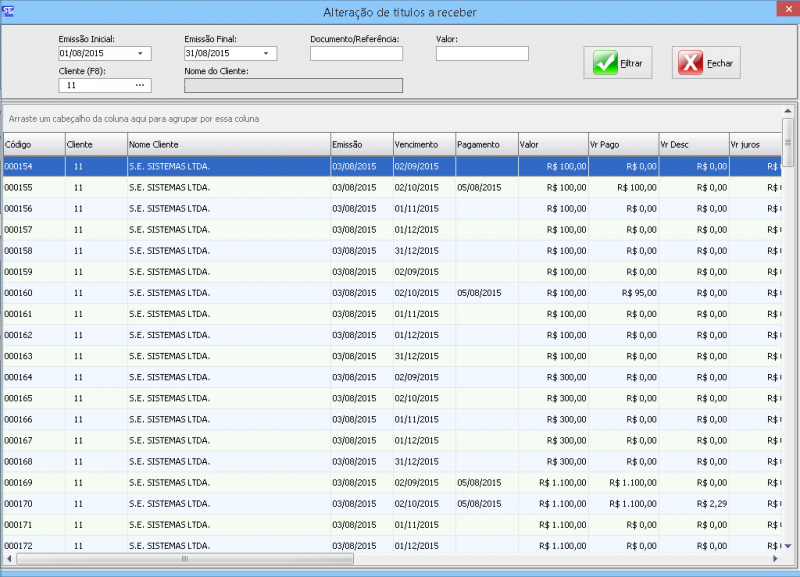Select the row with code 000160
Viewport: 800px width, 577px height.
click(x=200, y=293)
